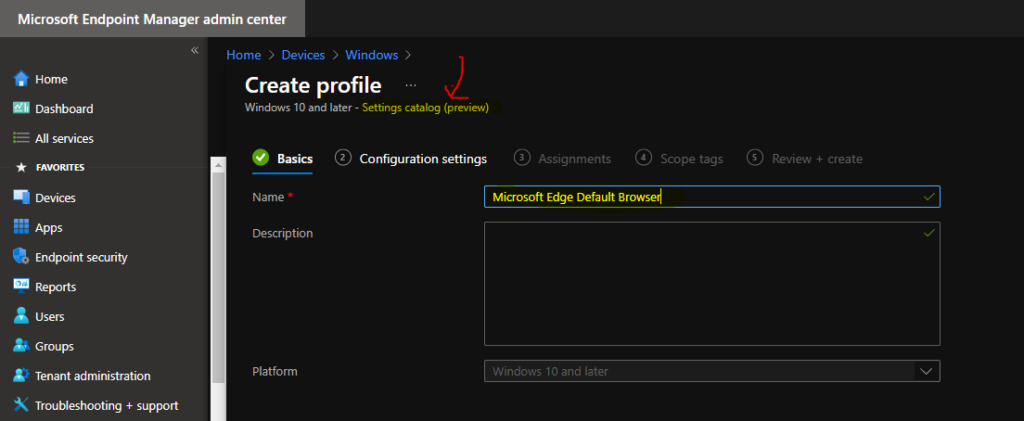Open Home in the left menu

[x=51, y=79]
